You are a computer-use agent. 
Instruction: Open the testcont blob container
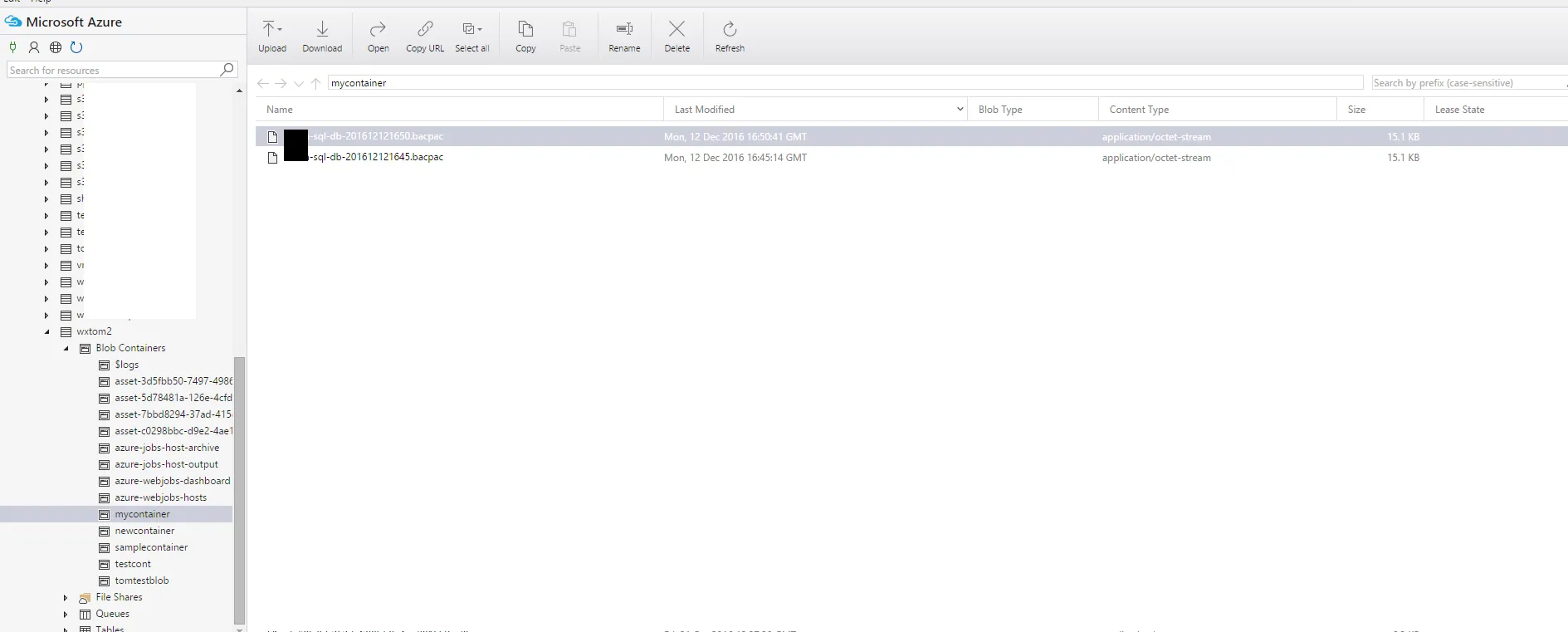point(133,564)
